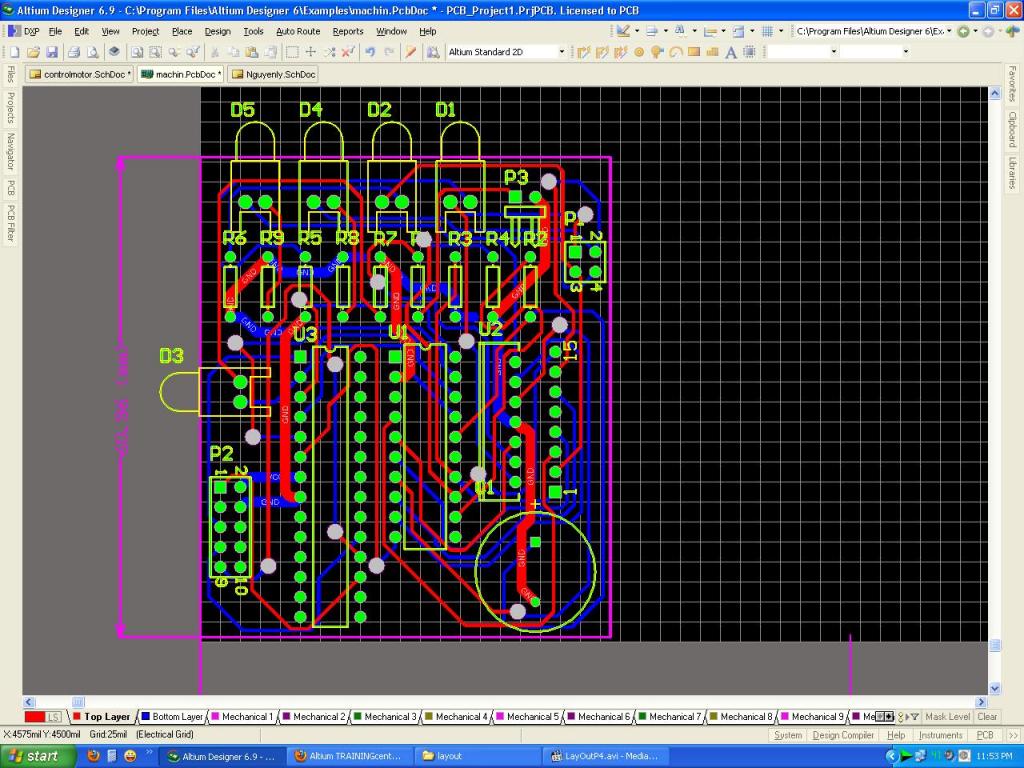Open the Altium Standard 2D view dropdown

(x=561, y=52)
